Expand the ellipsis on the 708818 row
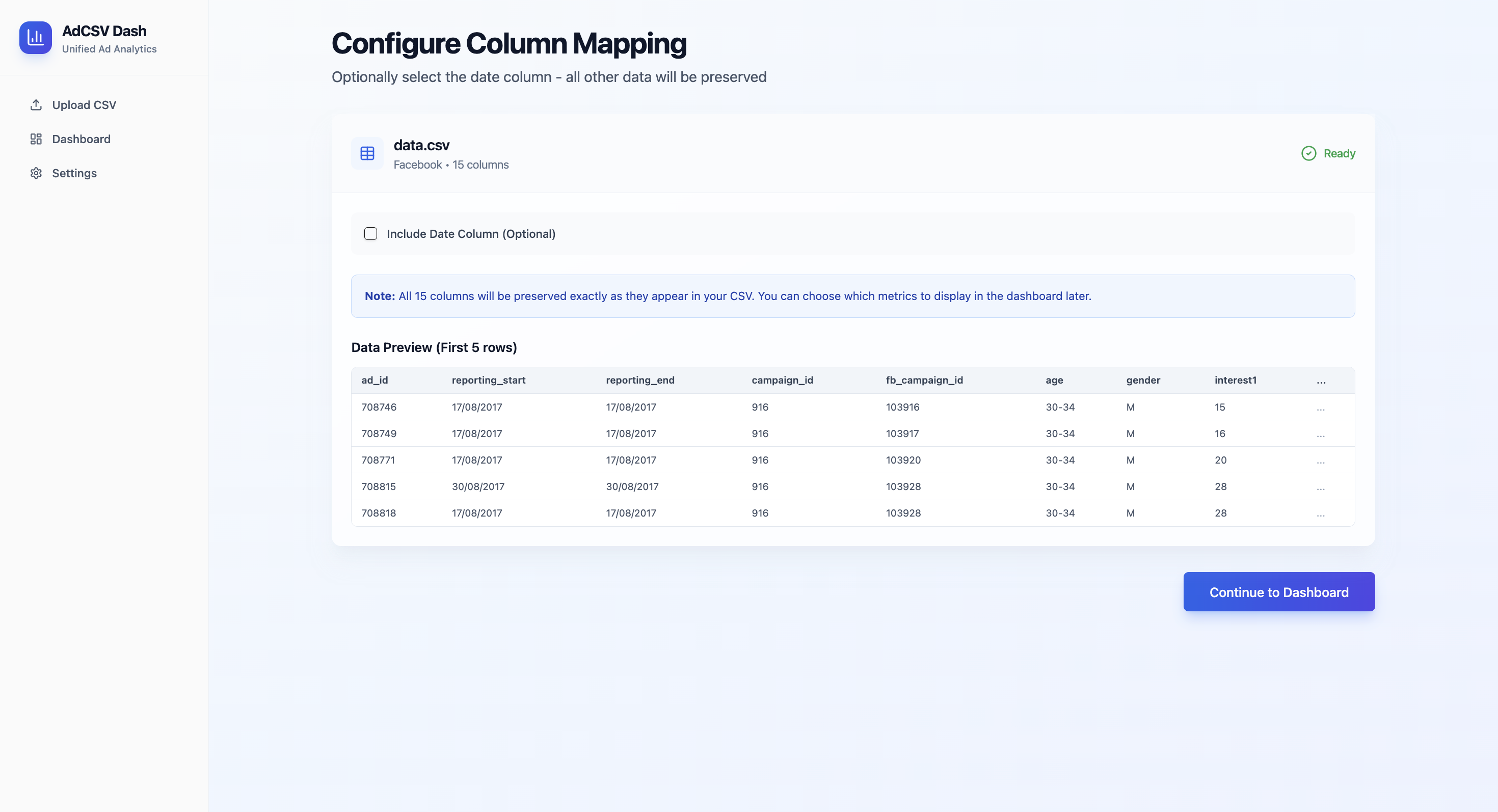1498x812 pixels. [1321, 513]
